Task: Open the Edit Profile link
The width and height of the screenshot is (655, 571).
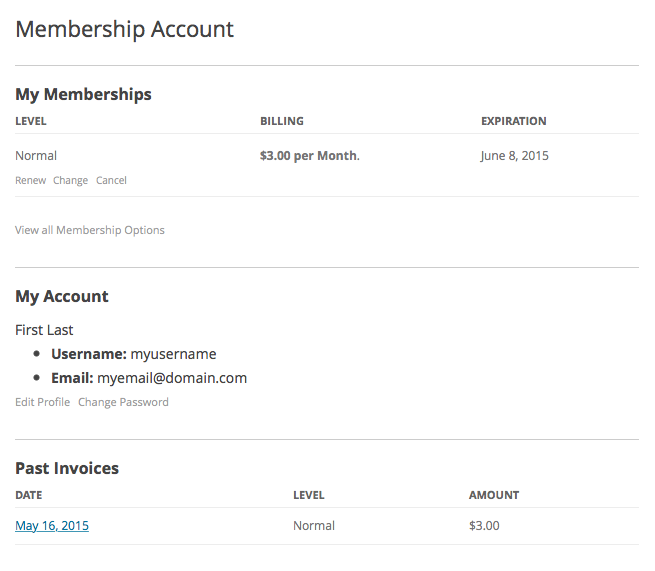Action: tap(42, 402)
